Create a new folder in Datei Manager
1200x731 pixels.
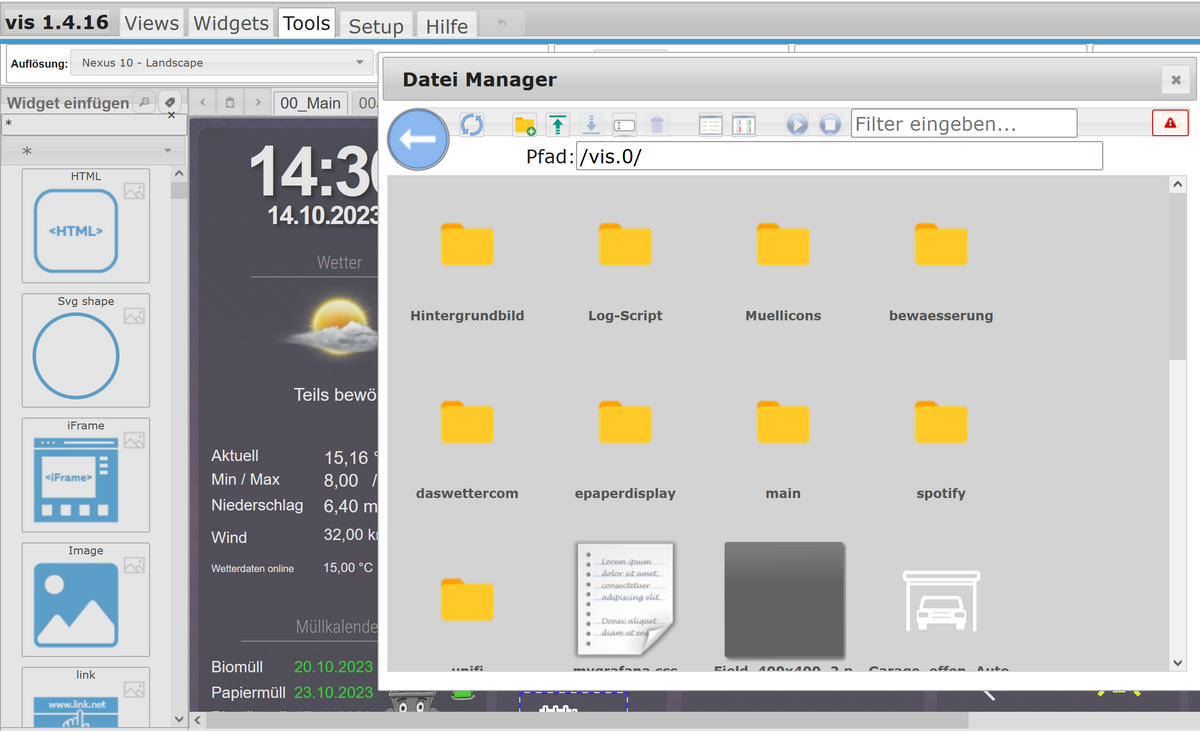[x=525, y=125]
